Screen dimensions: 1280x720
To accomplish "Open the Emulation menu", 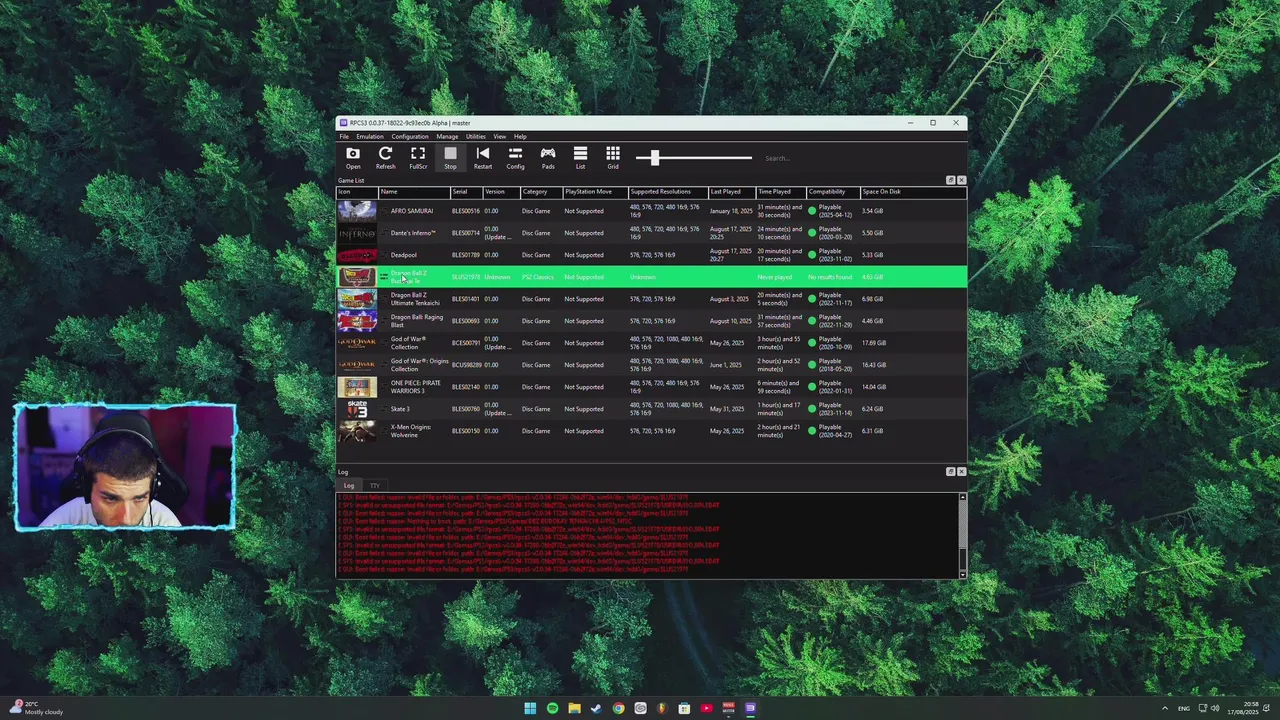I will click(x=370, y=136).
